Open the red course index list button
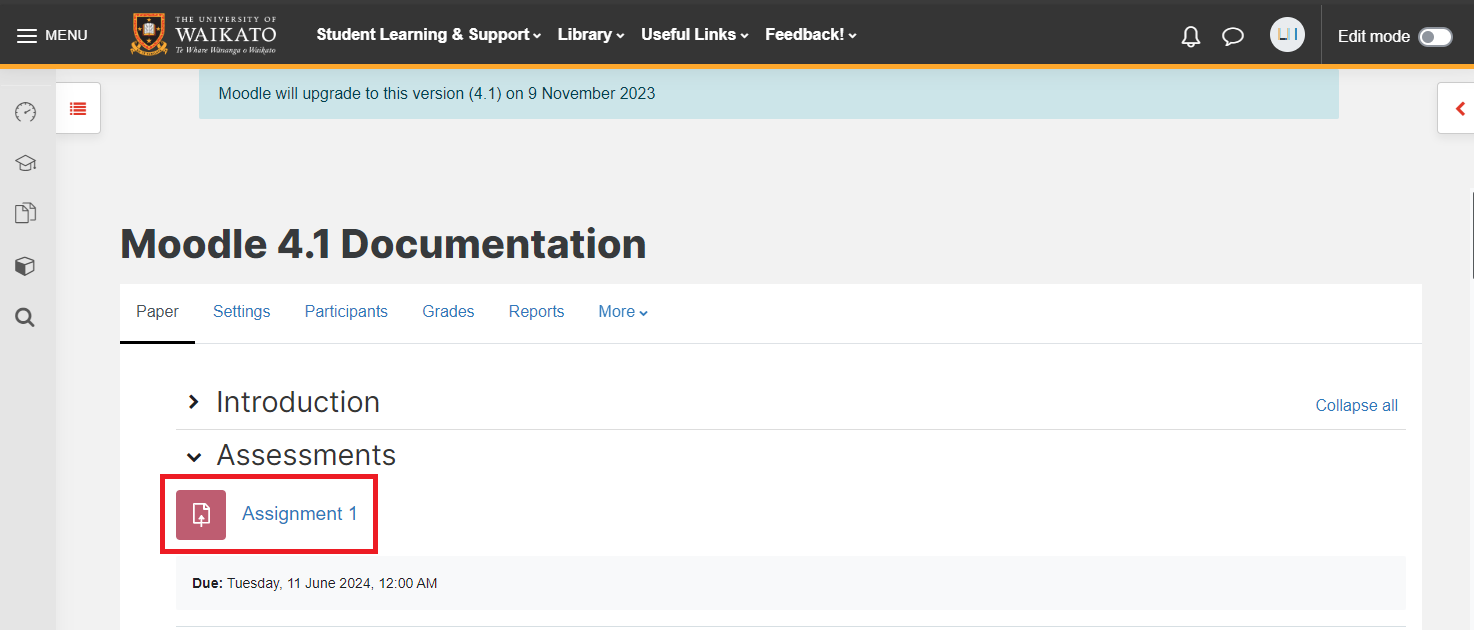 click(x=78, y=108)
